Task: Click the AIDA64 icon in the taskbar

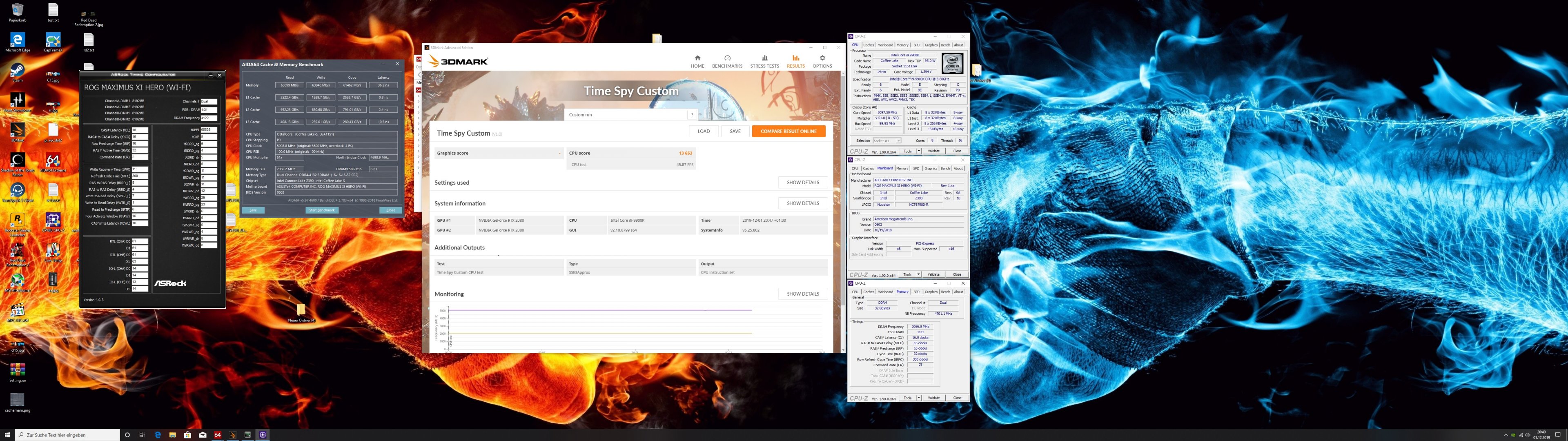Action: (x=217, y=435)
